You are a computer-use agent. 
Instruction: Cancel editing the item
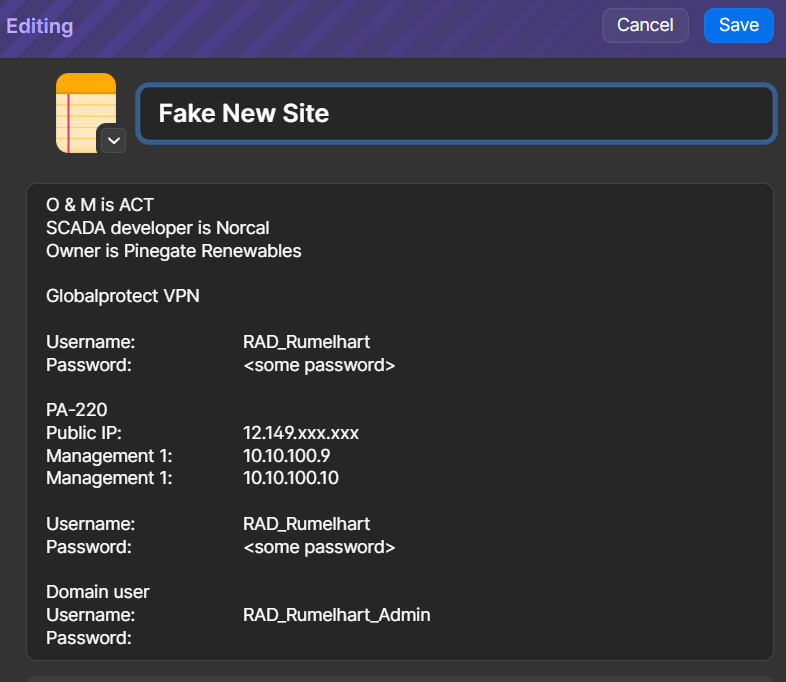[645, 25]
